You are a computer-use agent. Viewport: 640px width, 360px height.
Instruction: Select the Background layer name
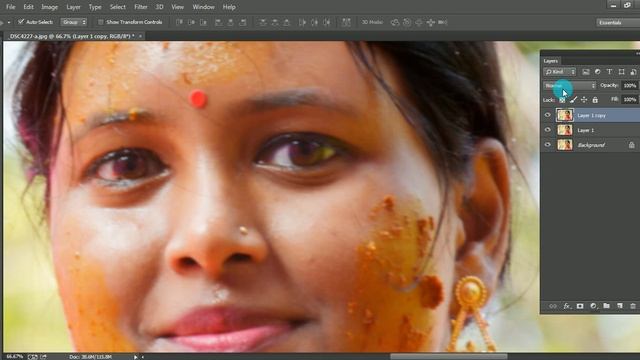click(591, 145)
